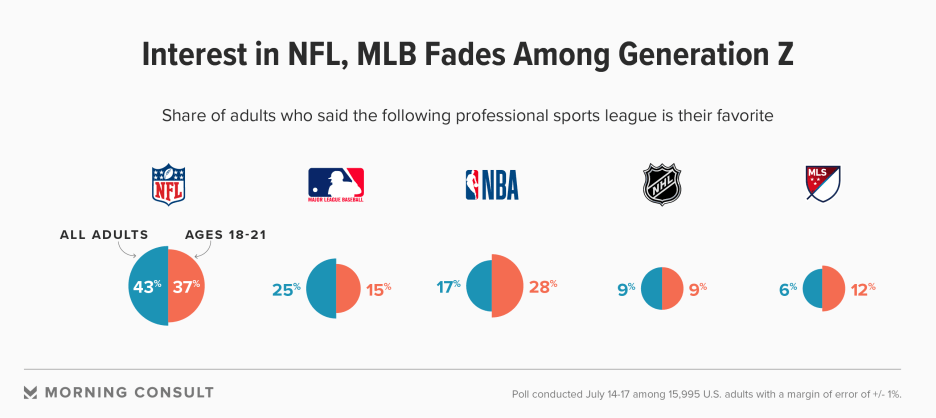
Task: Click the Major League Baseball logo
Action: click(x=335, y=185)
